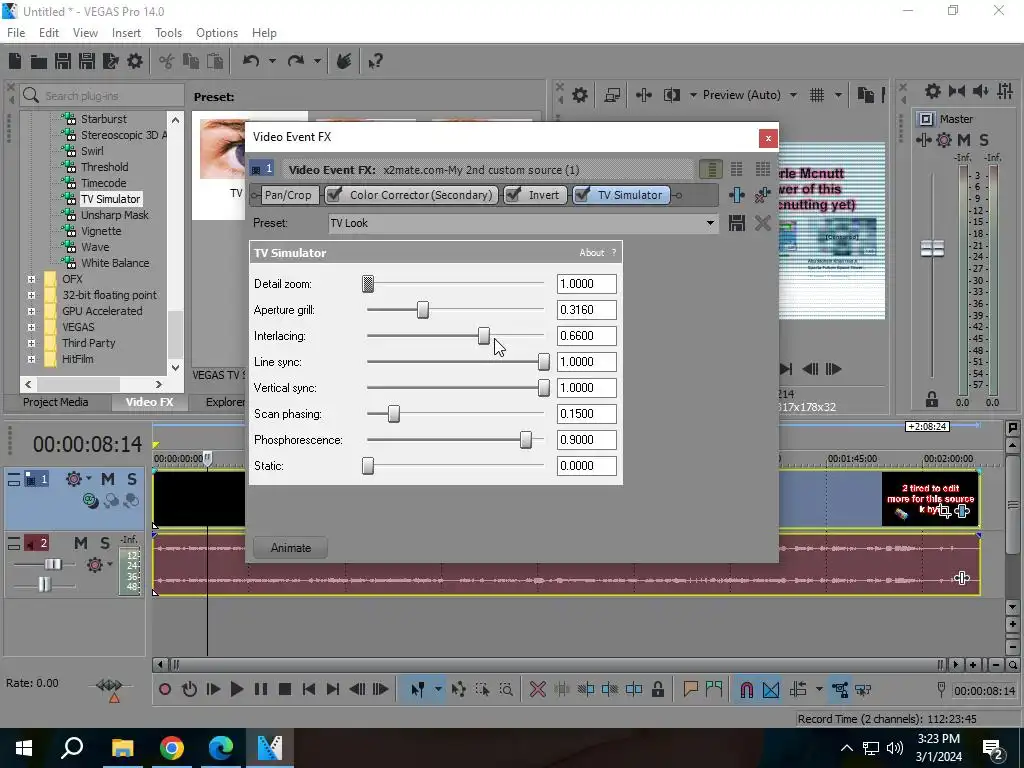
Task: Click the Phosphorescence slider handle
Action: click(x=526, y=440)
